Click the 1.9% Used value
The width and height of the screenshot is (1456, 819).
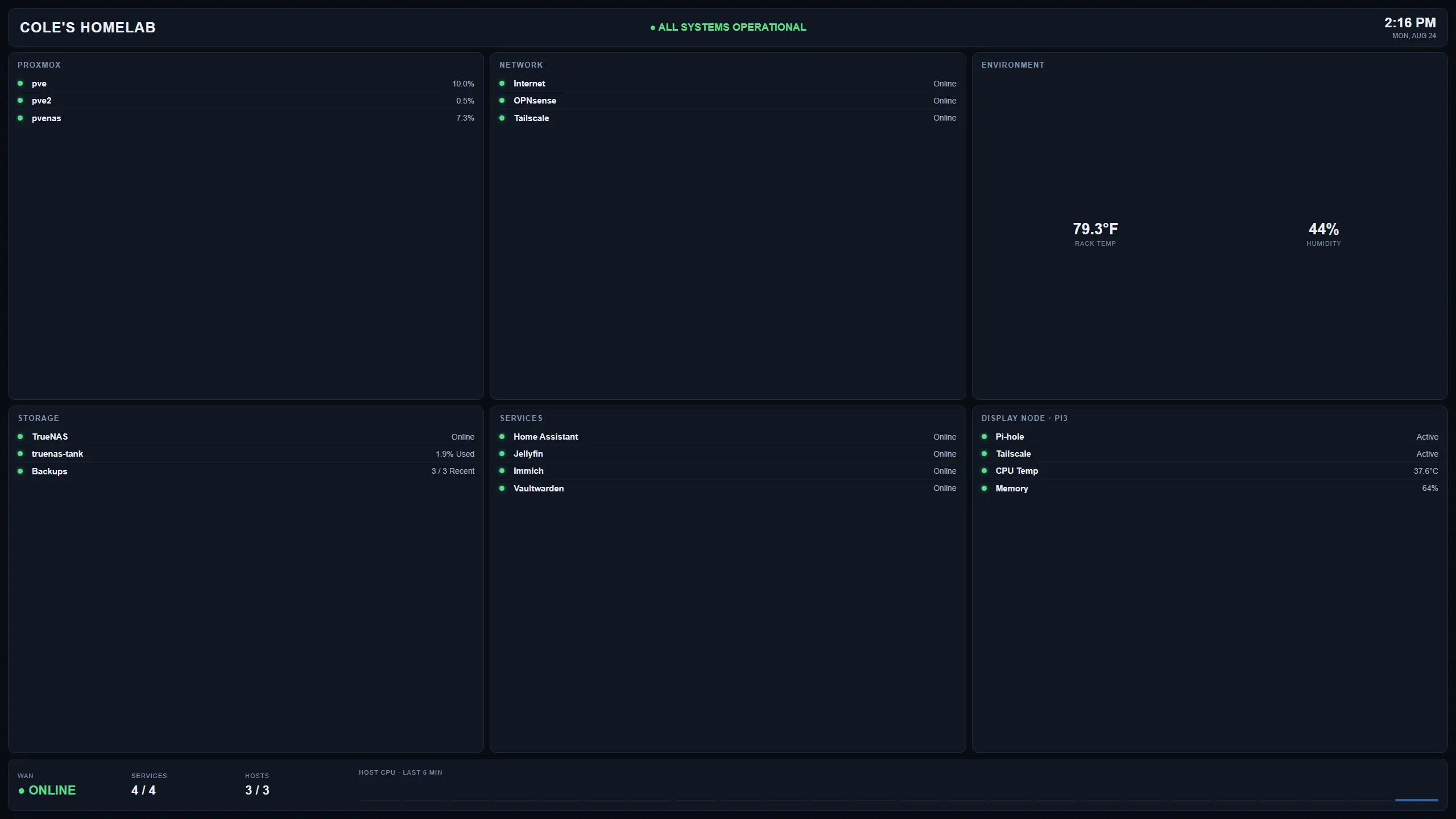tap(455, 454)
